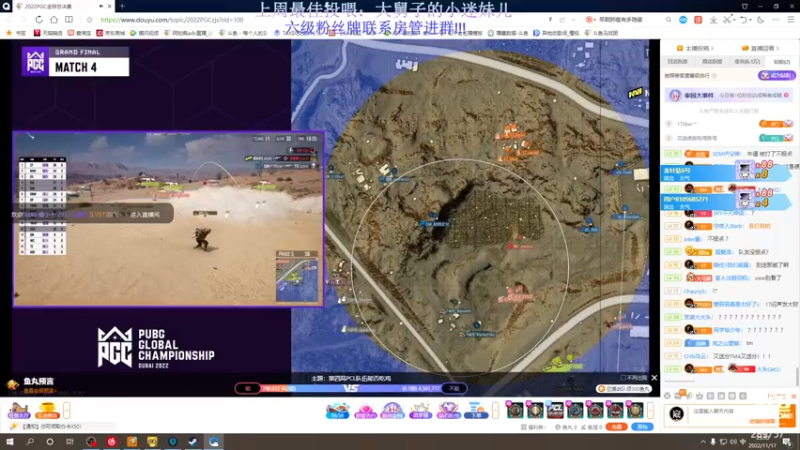Click the chat avatar badge icon
Viewport: 800px width, 450px height.
coord(677,414)
